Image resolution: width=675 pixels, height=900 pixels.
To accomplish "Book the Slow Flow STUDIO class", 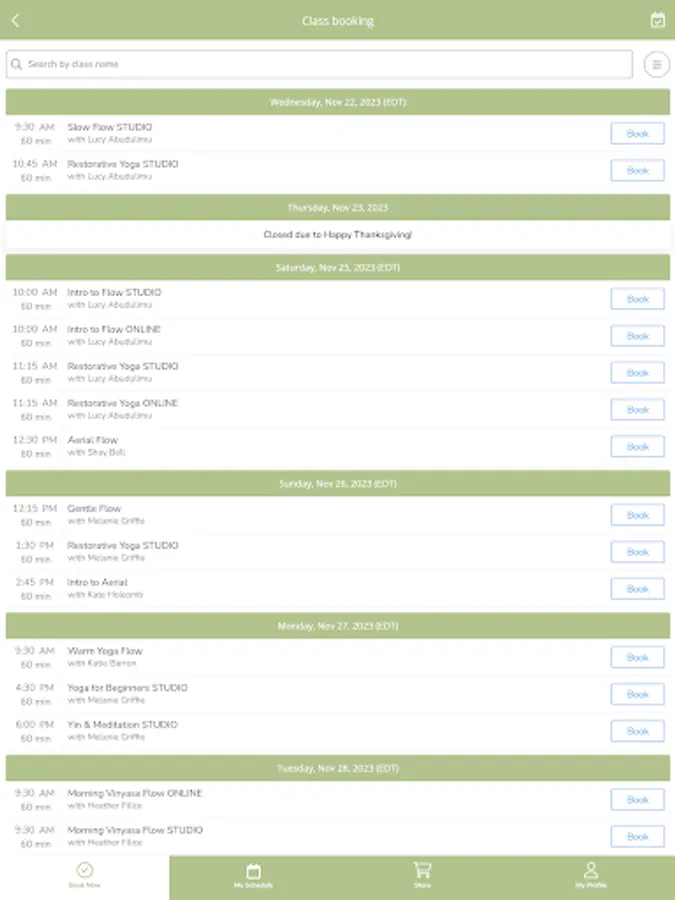I will (637, 134).
